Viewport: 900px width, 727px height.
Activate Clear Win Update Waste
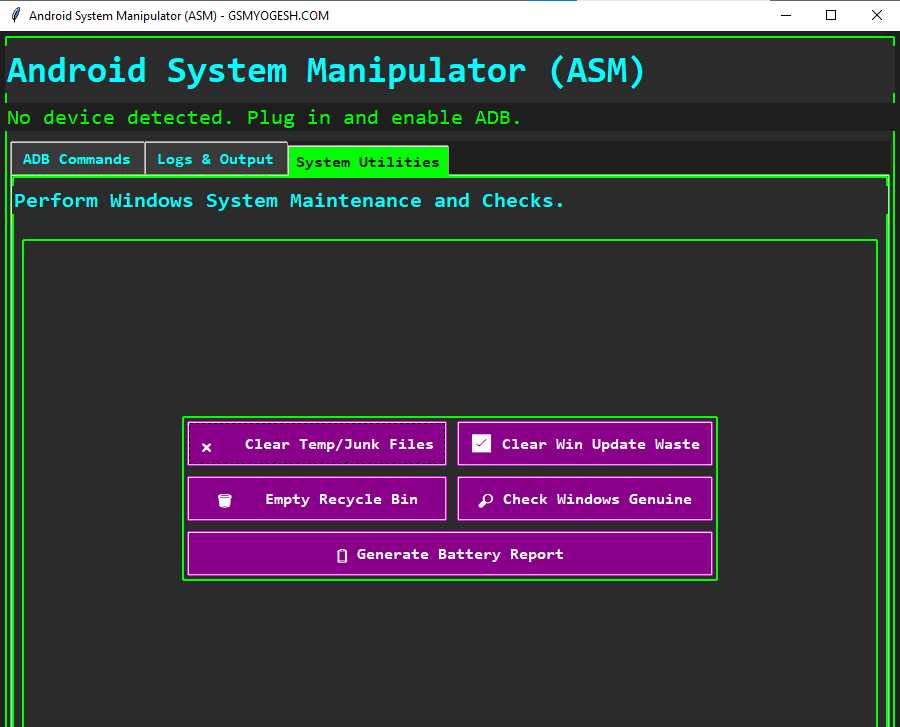click(585, 442)
